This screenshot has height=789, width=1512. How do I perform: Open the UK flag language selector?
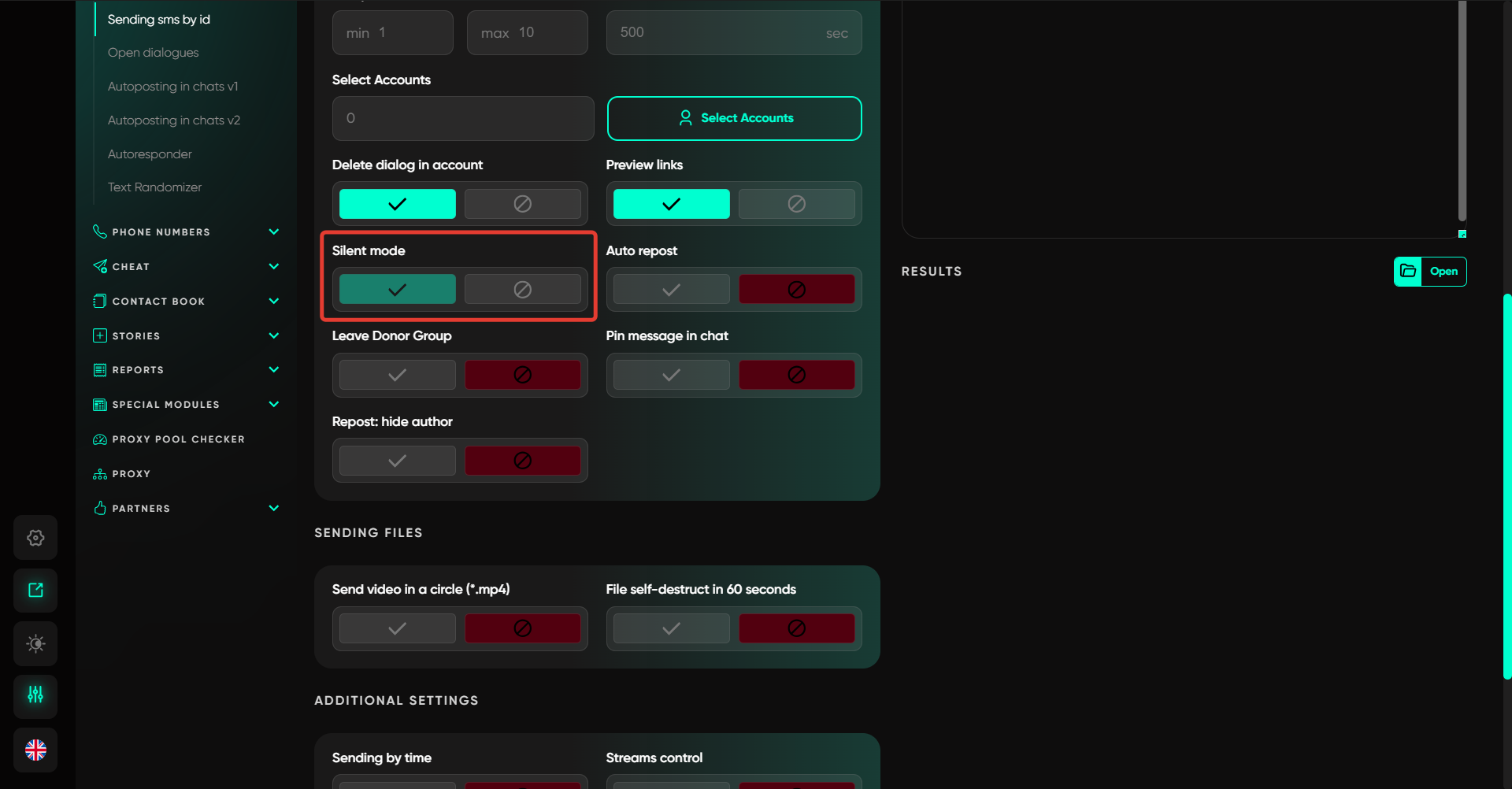tap(35, 750)
